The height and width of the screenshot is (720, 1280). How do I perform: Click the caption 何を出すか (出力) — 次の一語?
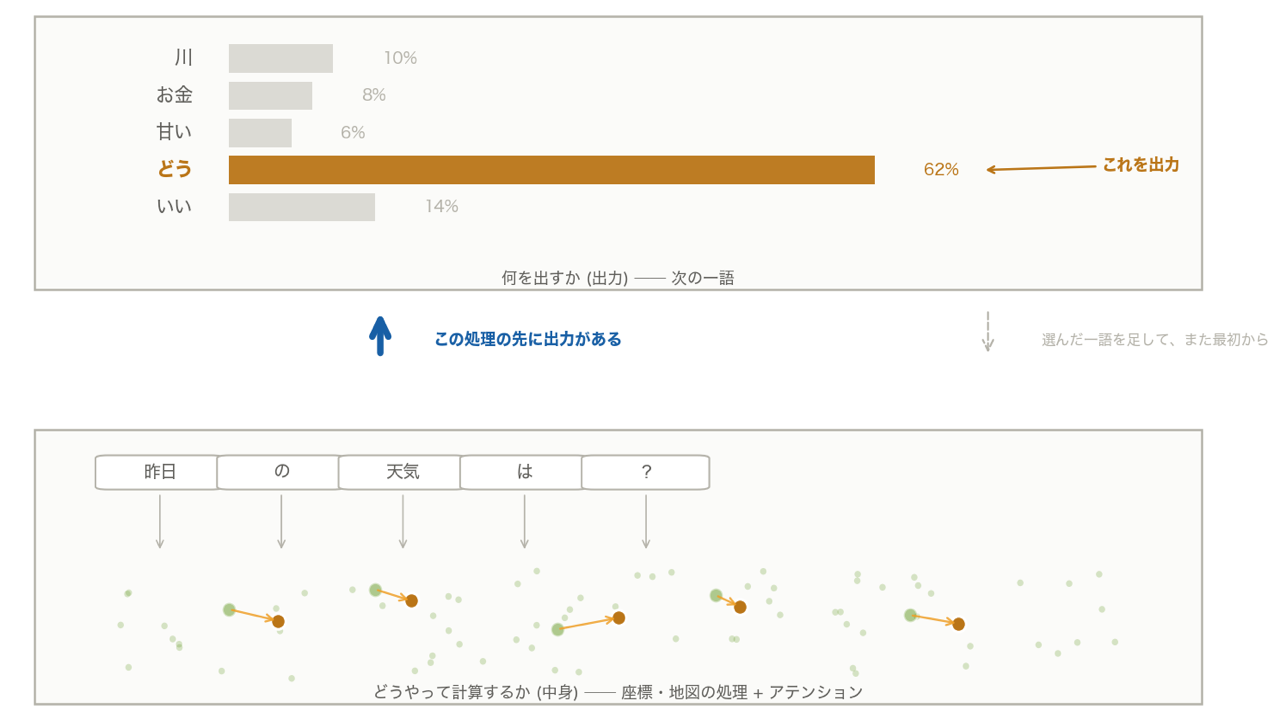[618, 278]
